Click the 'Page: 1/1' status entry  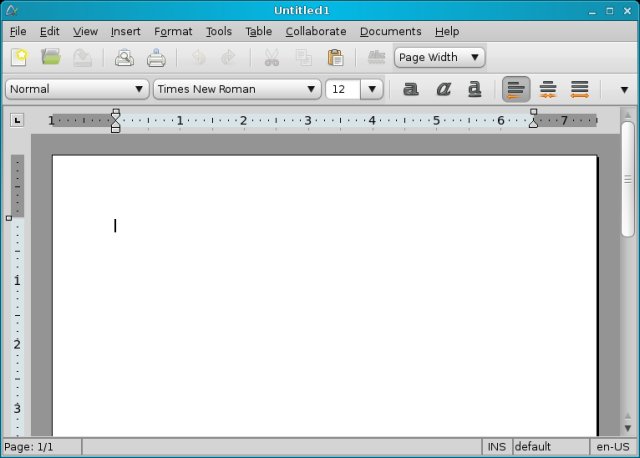point(41,447)
